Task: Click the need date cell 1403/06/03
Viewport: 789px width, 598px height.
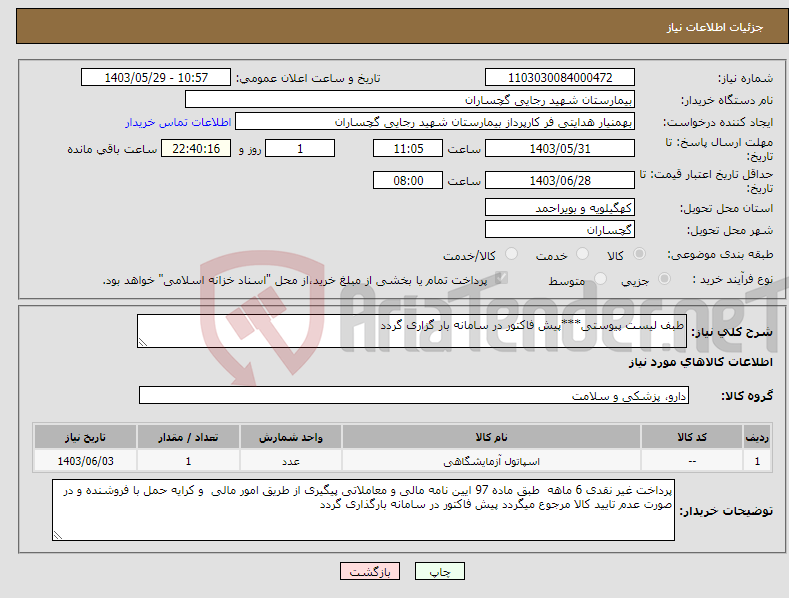Action: 85,461
